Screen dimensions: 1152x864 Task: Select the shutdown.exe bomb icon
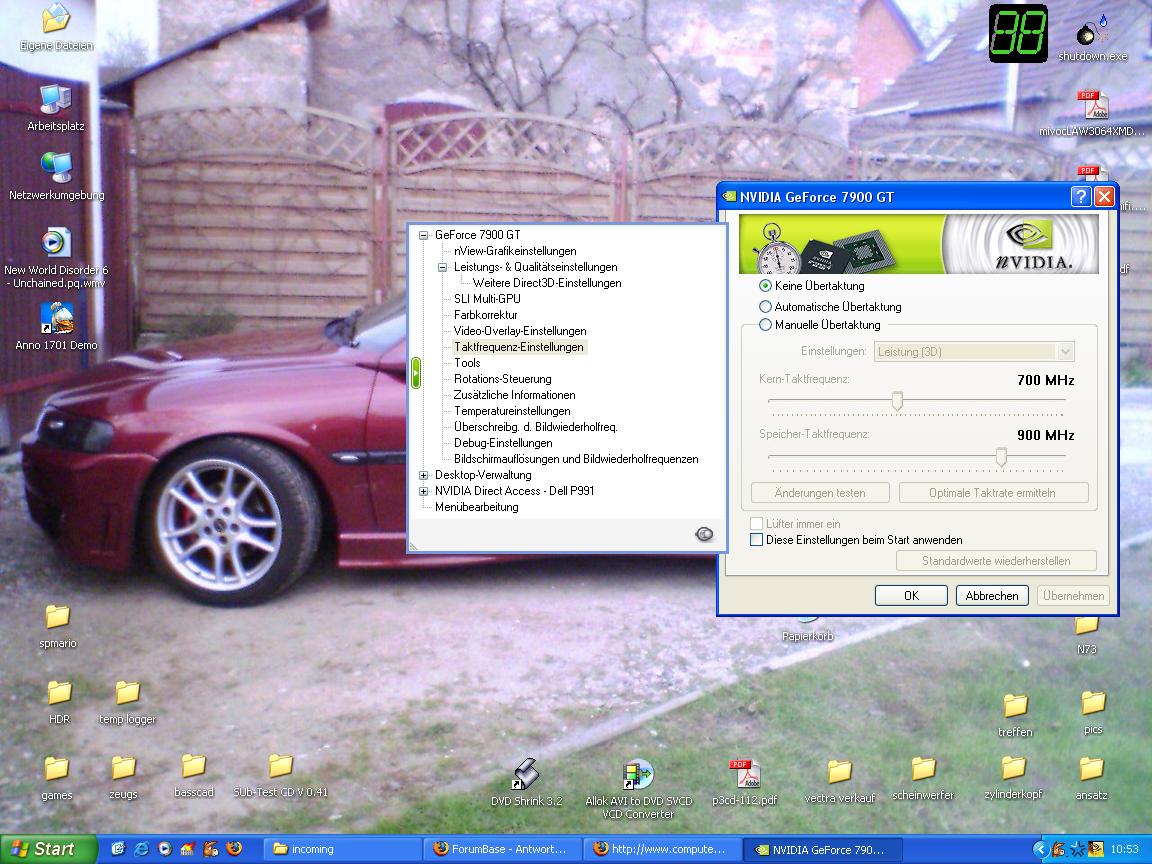1092,38
